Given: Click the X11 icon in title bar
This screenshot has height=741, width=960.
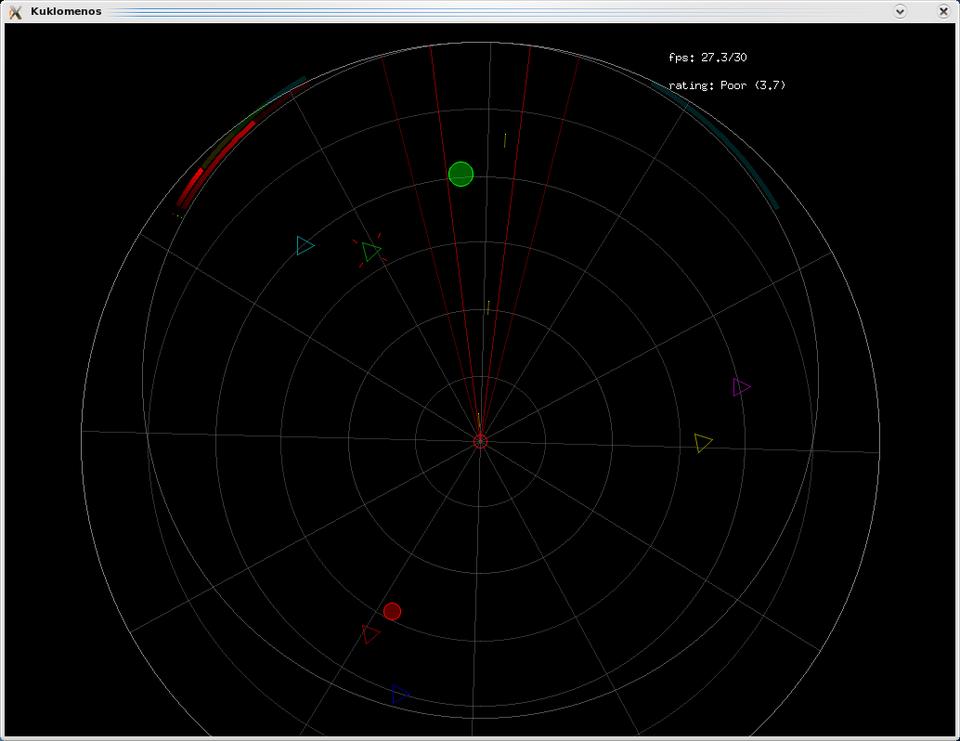Looking at the screenshot, I should tap(15, 11).
